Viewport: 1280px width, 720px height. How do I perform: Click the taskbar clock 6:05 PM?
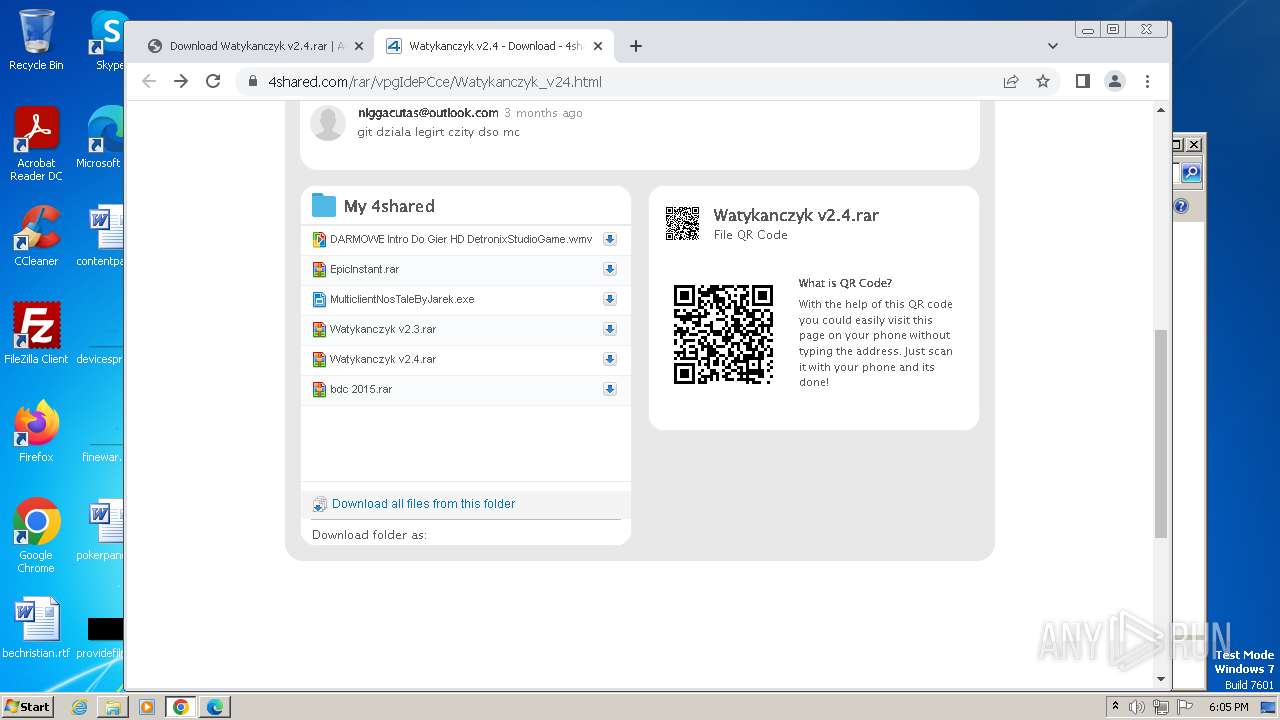tap(1228, 707)
